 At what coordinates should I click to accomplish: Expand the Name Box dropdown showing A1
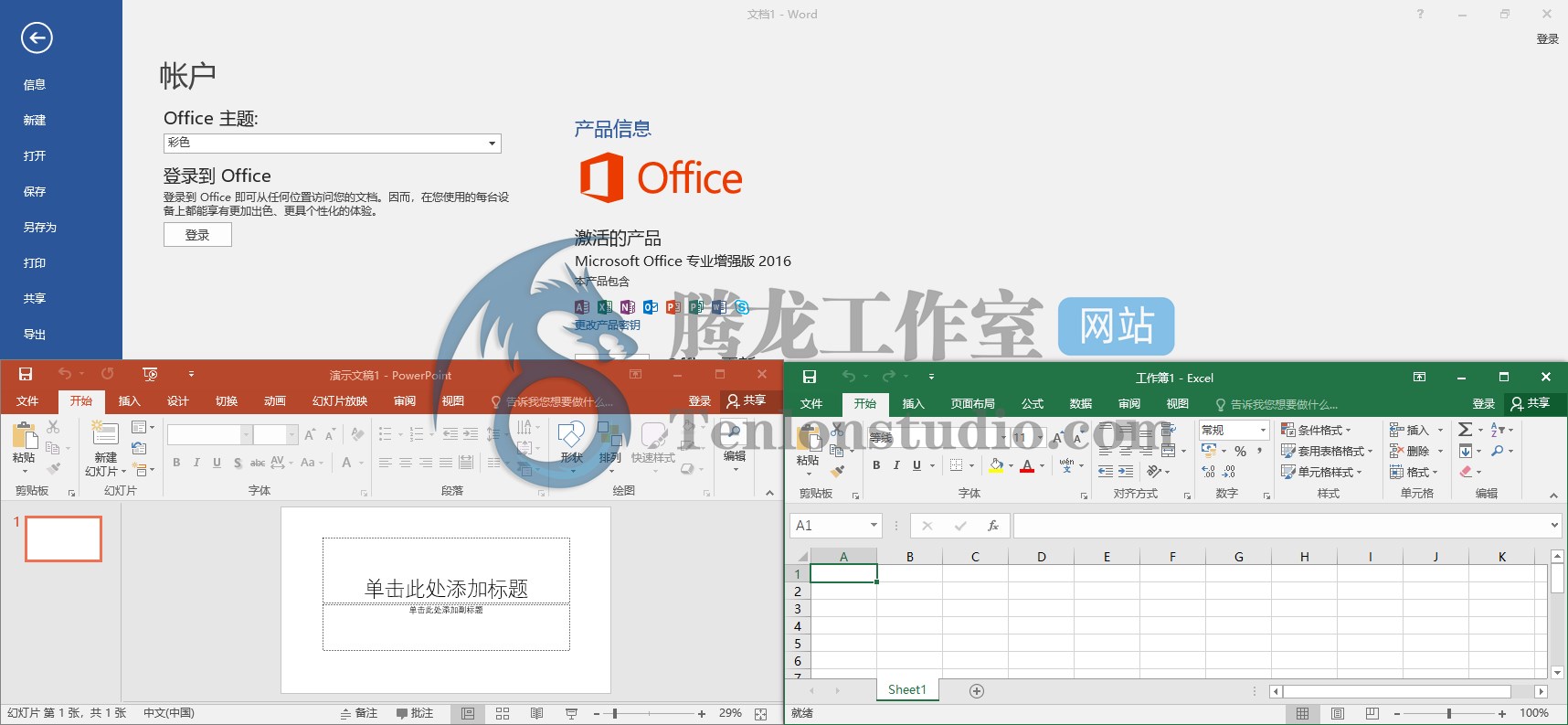pos(874,525)
